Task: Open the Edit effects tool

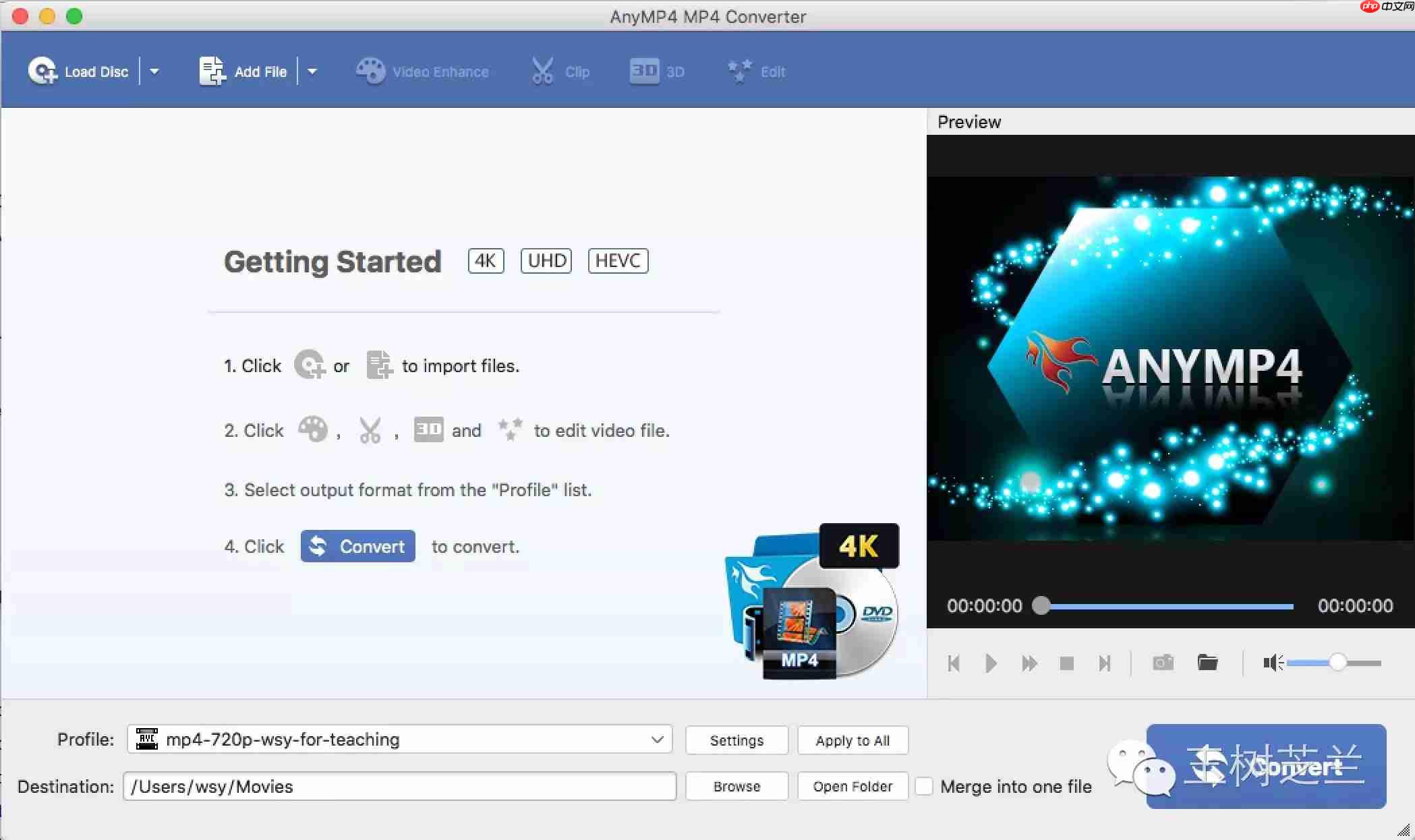Action: coord(756,71)
